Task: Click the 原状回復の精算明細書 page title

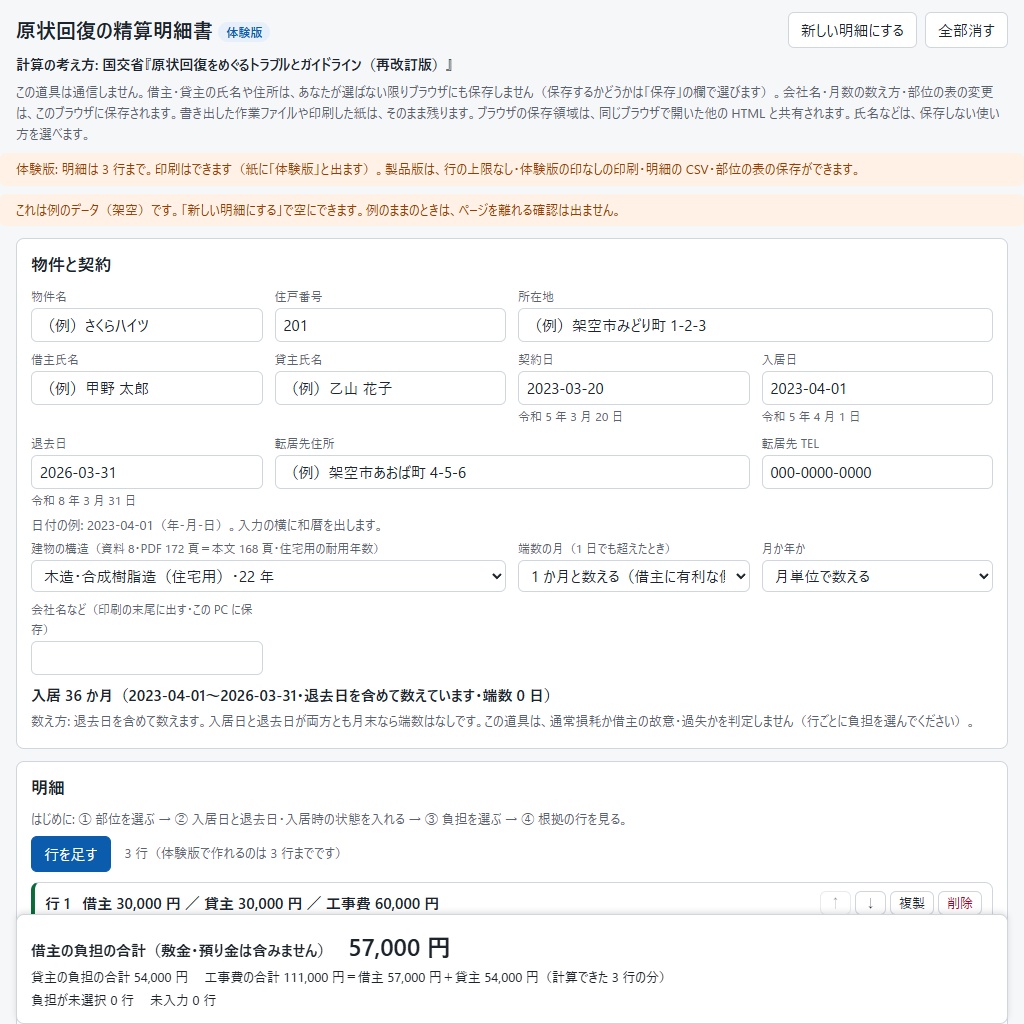Action: 114,31
